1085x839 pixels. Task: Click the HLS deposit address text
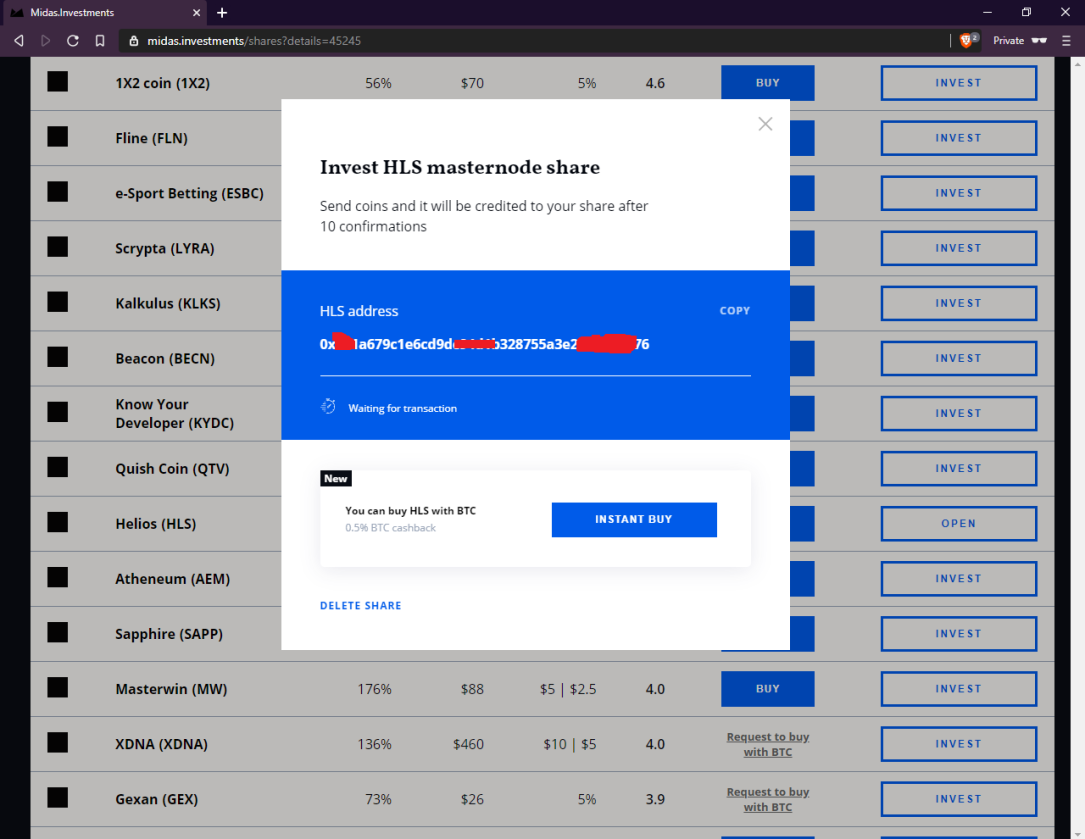pyautogui.click(x=484, y=344)
